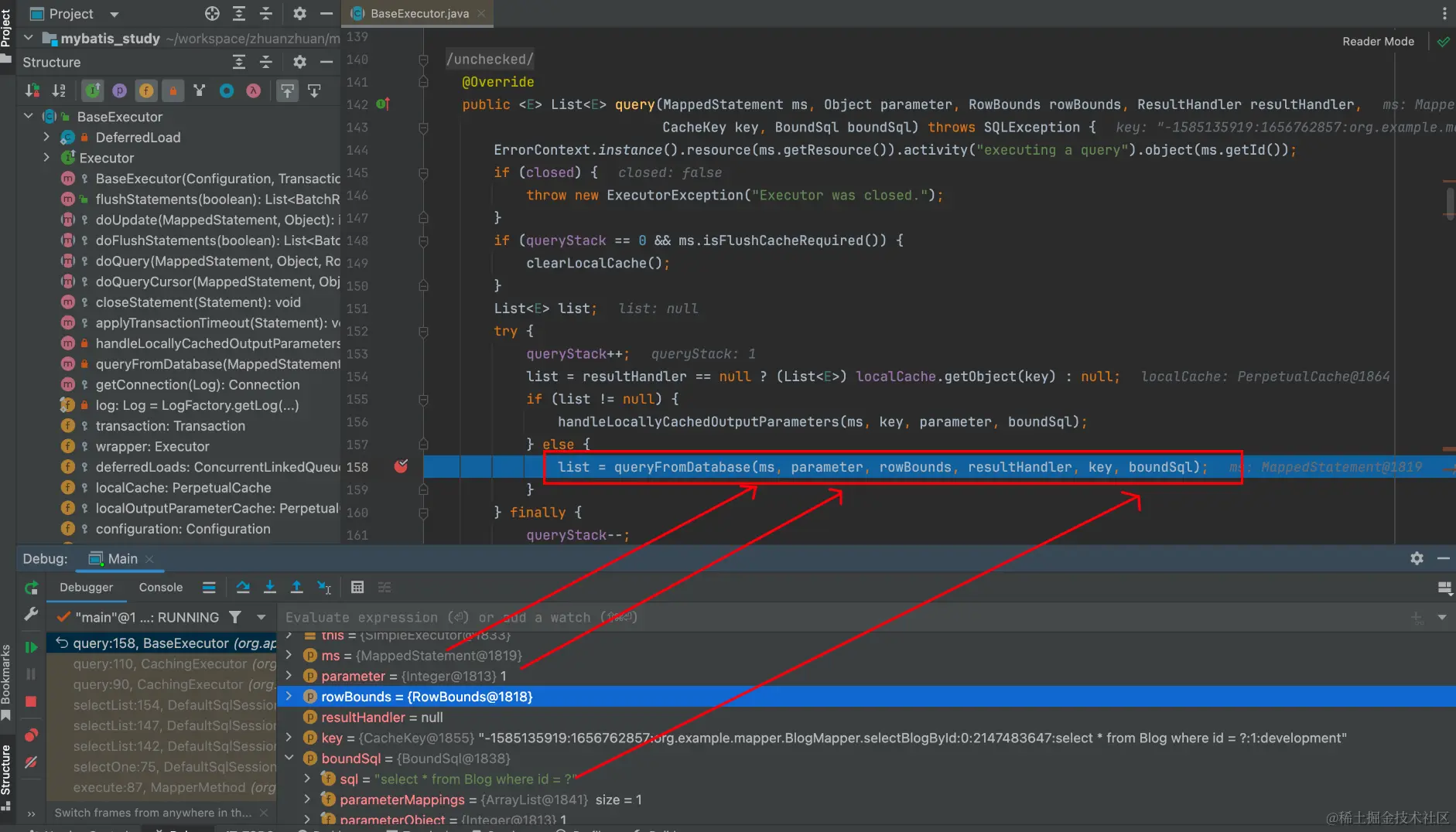
Task: Click the Evaluate expression input field
Action: point(843,617)
